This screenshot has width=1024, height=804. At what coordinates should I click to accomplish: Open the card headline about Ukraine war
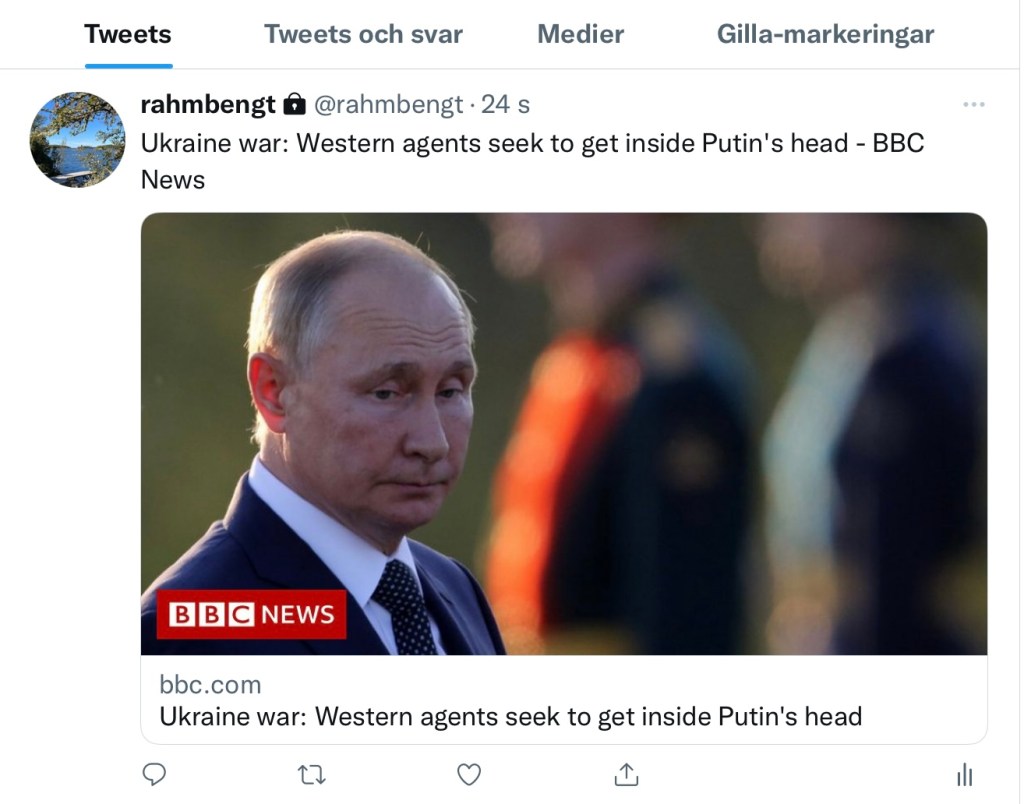point(510,716)
